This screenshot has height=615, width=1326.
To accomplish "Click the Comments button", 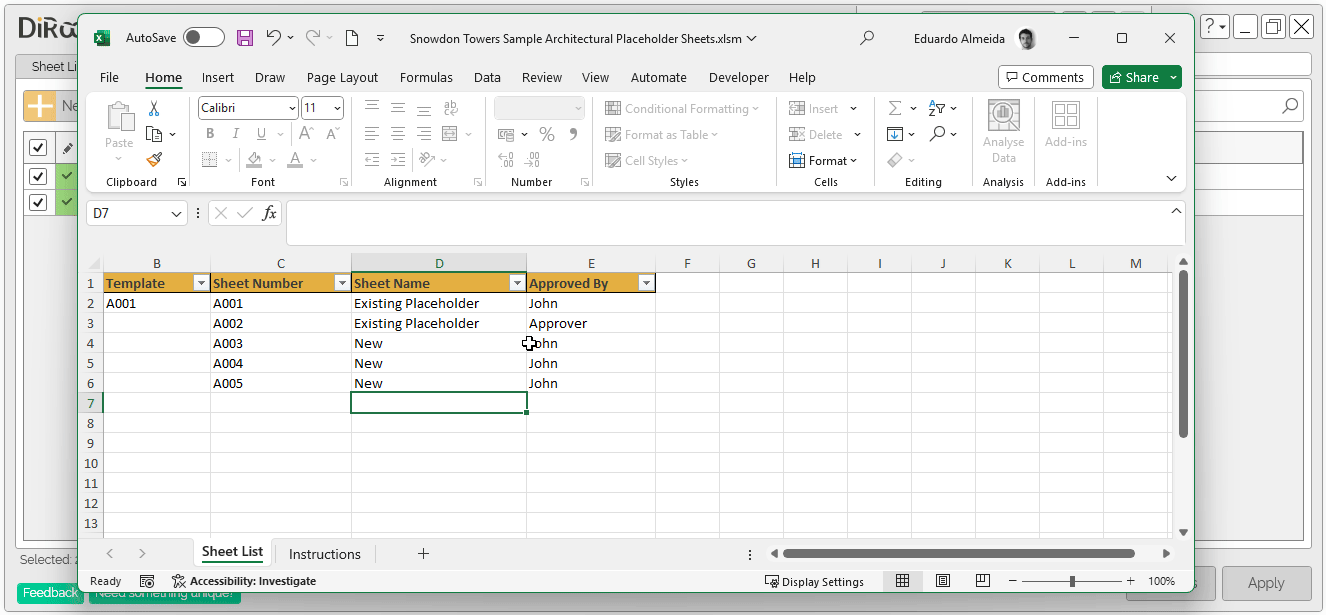I will (x=1045, y=77).
